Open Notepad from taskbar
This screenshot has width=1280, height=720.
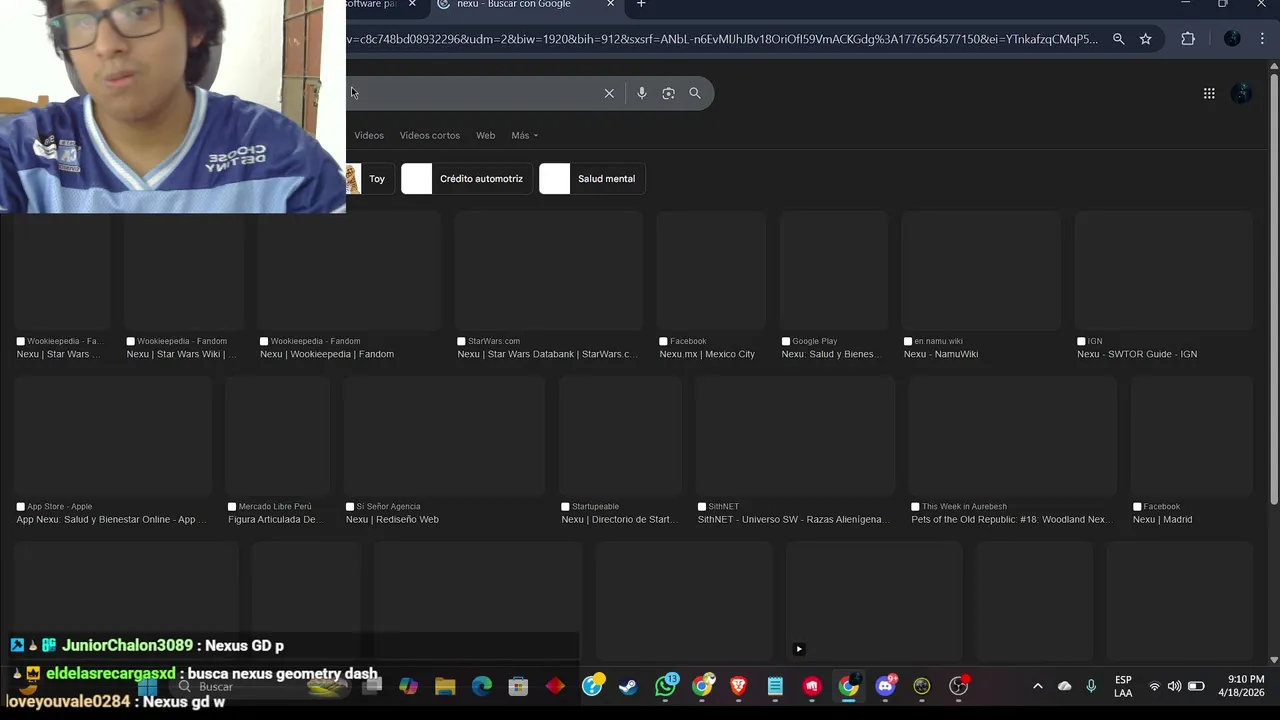tap(775, 686)
